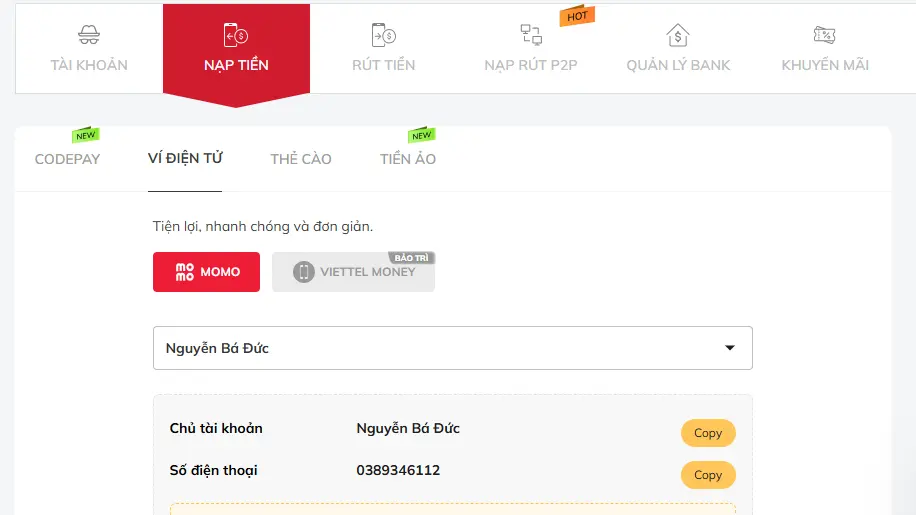Open the TIỀN ẢO sub-tab
Screen dimensions: 916x515
408,159
